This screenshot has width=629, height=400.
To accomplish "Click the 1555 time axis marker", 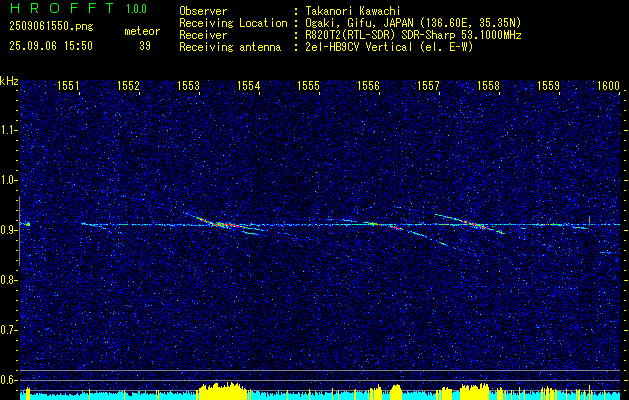I will coord(308,85).
